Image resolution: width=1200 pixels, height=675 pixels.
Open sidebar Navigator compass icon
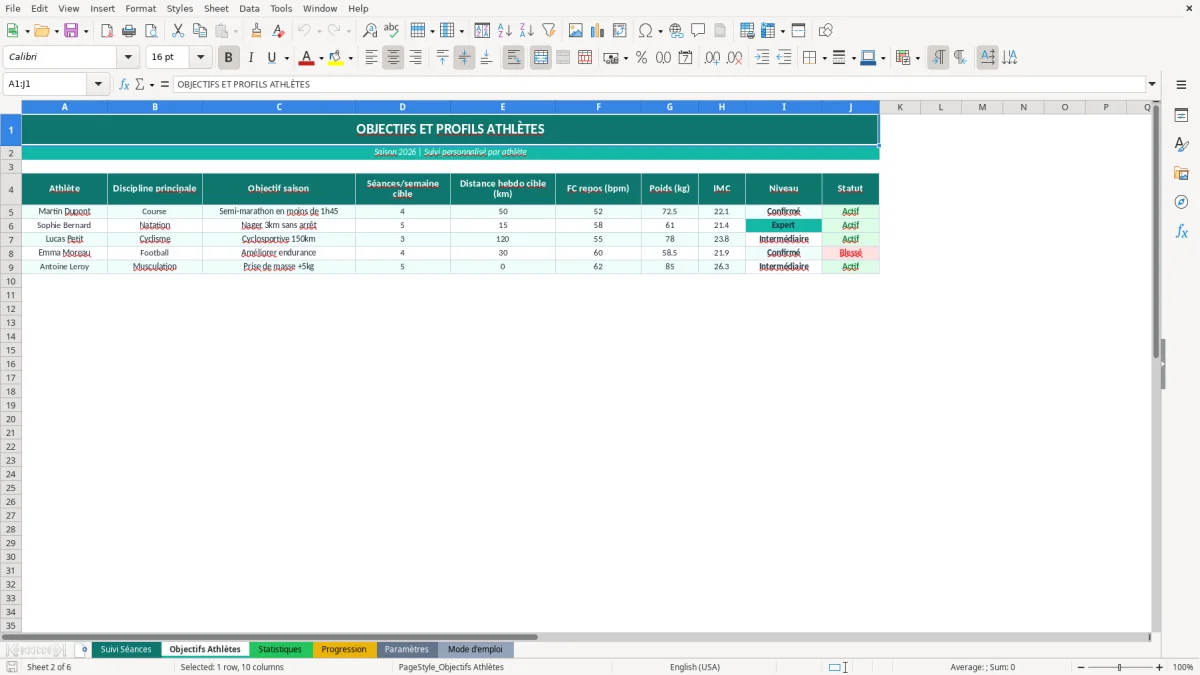pyautogui.click(x=1181, y=202)
